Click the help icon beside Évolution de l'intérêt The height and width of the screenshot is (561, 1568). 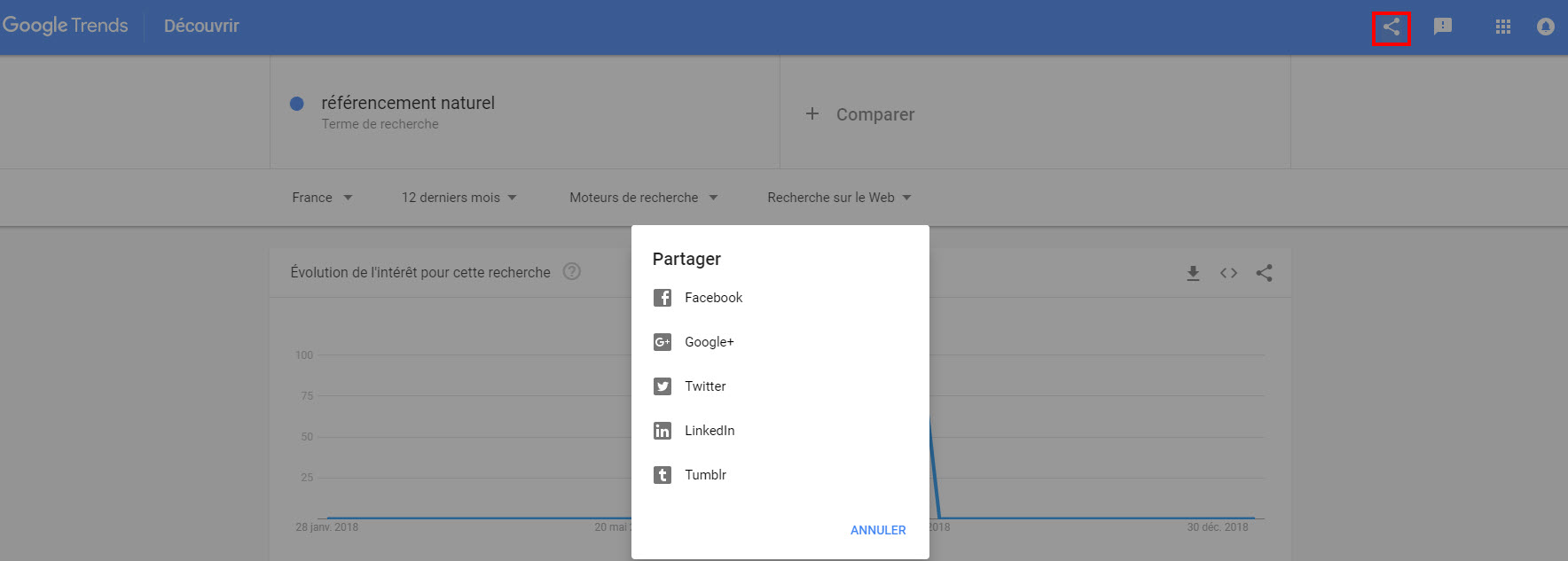pyautogui.click(x=572, y=271)
